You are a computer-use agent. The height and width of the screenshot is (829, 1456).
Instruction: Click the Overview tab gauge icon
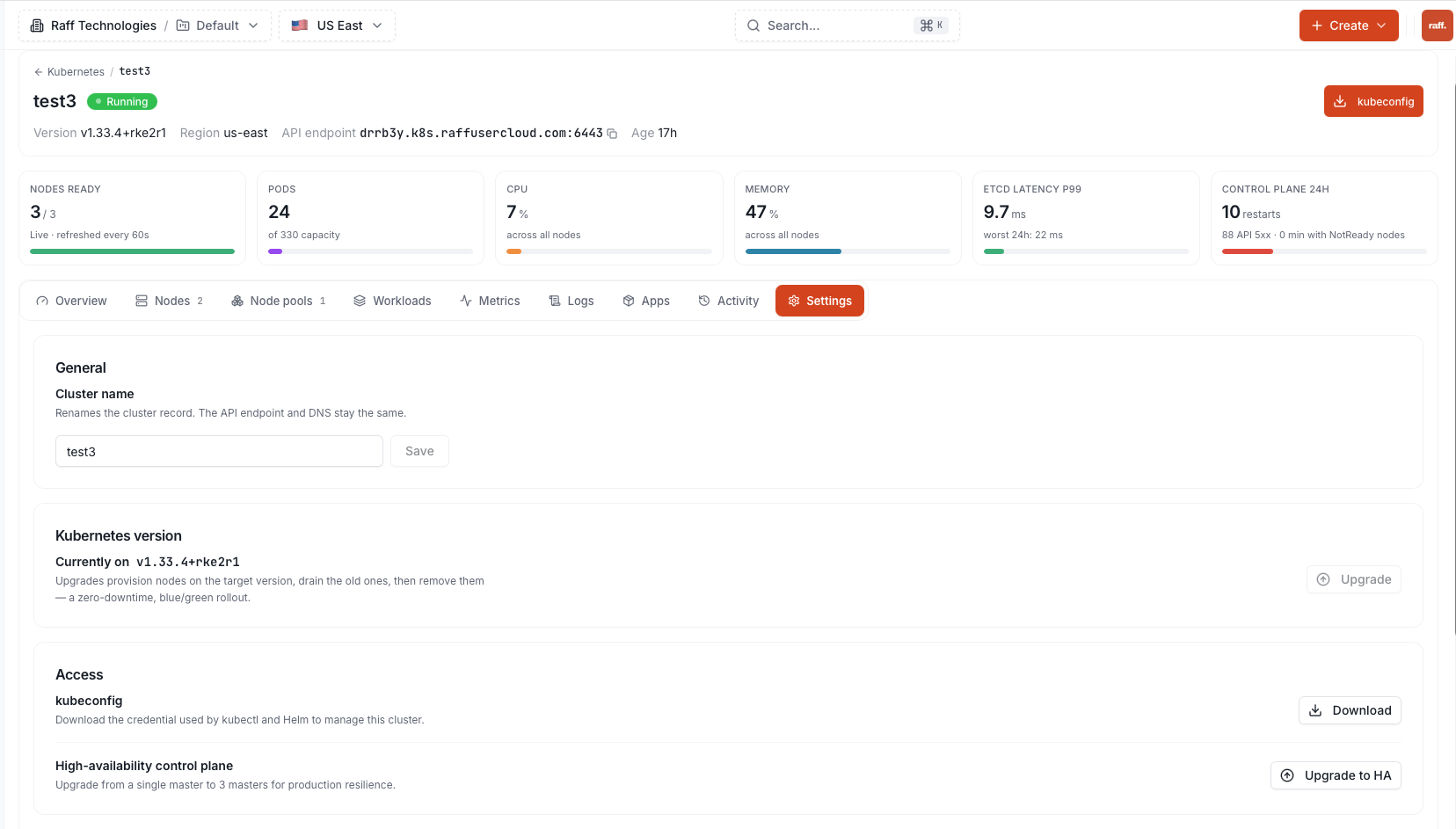click(42, 301)
